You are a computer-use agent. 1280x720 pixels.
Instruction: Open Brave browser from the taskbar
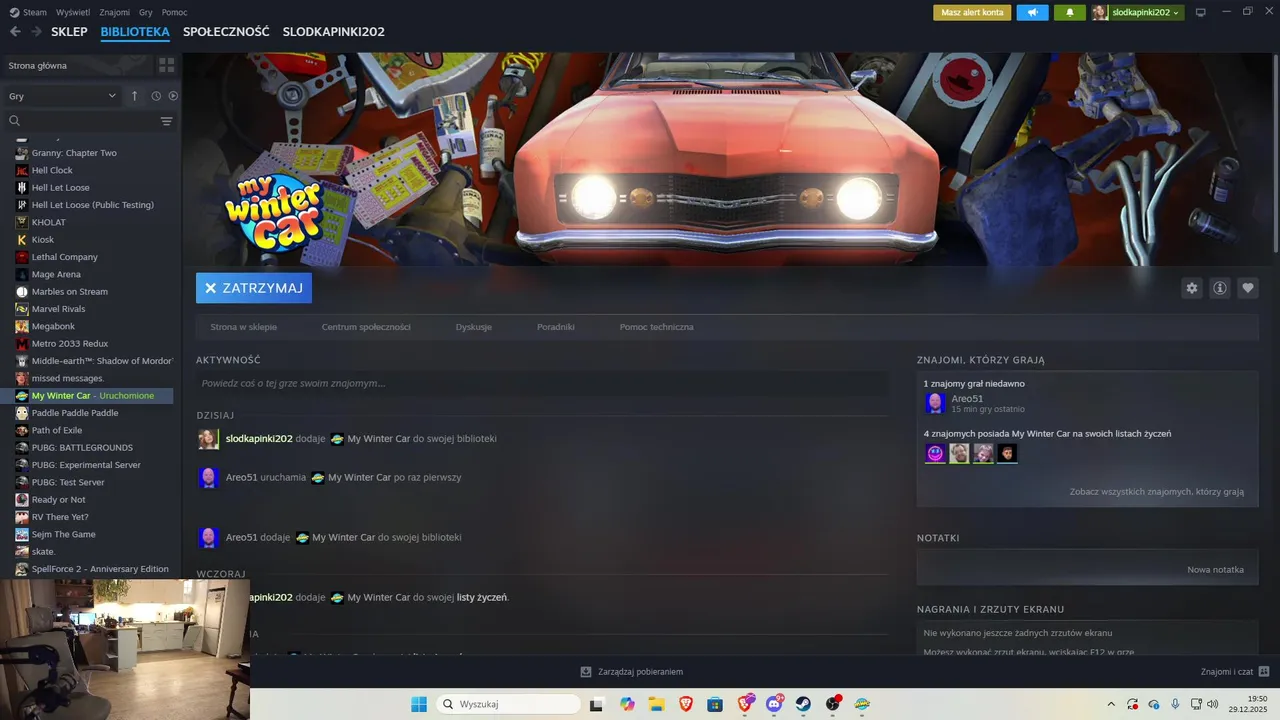pyautogui.click(x=686, y=704)
